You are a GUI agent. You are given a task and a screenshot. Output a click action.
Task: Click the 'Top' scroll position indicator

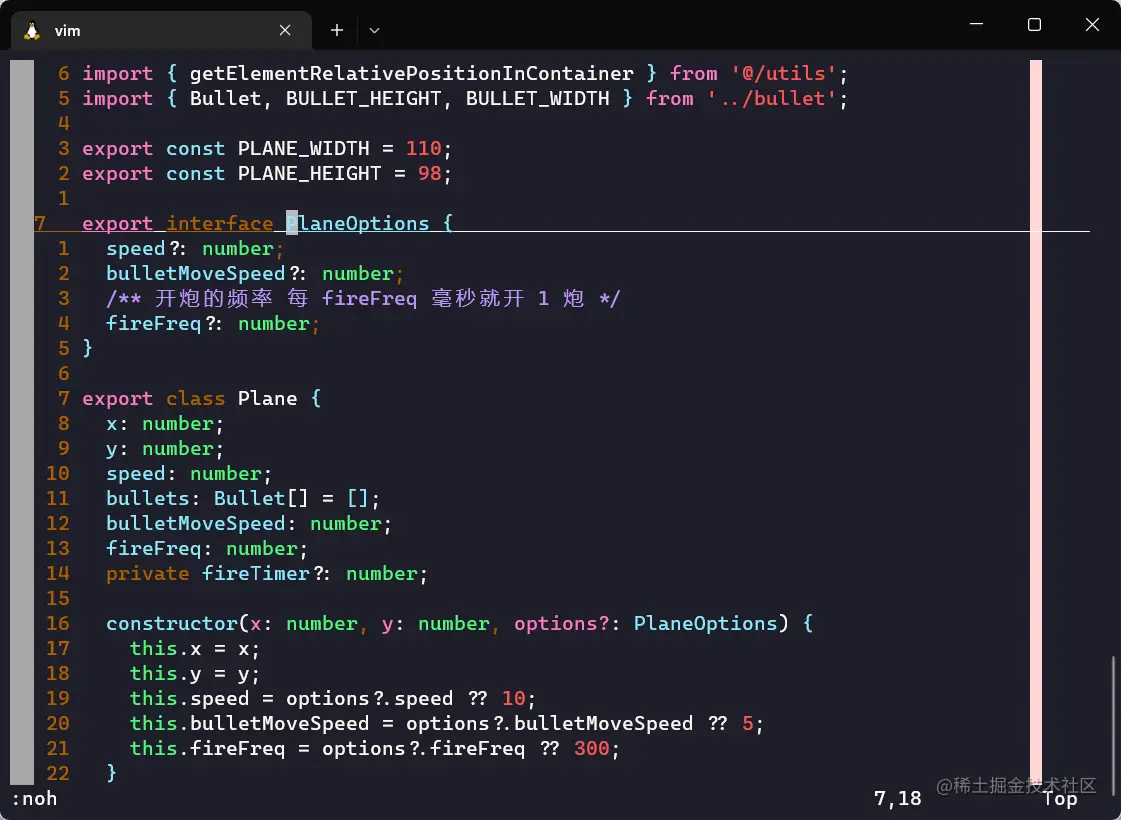tap(1060, 799)
